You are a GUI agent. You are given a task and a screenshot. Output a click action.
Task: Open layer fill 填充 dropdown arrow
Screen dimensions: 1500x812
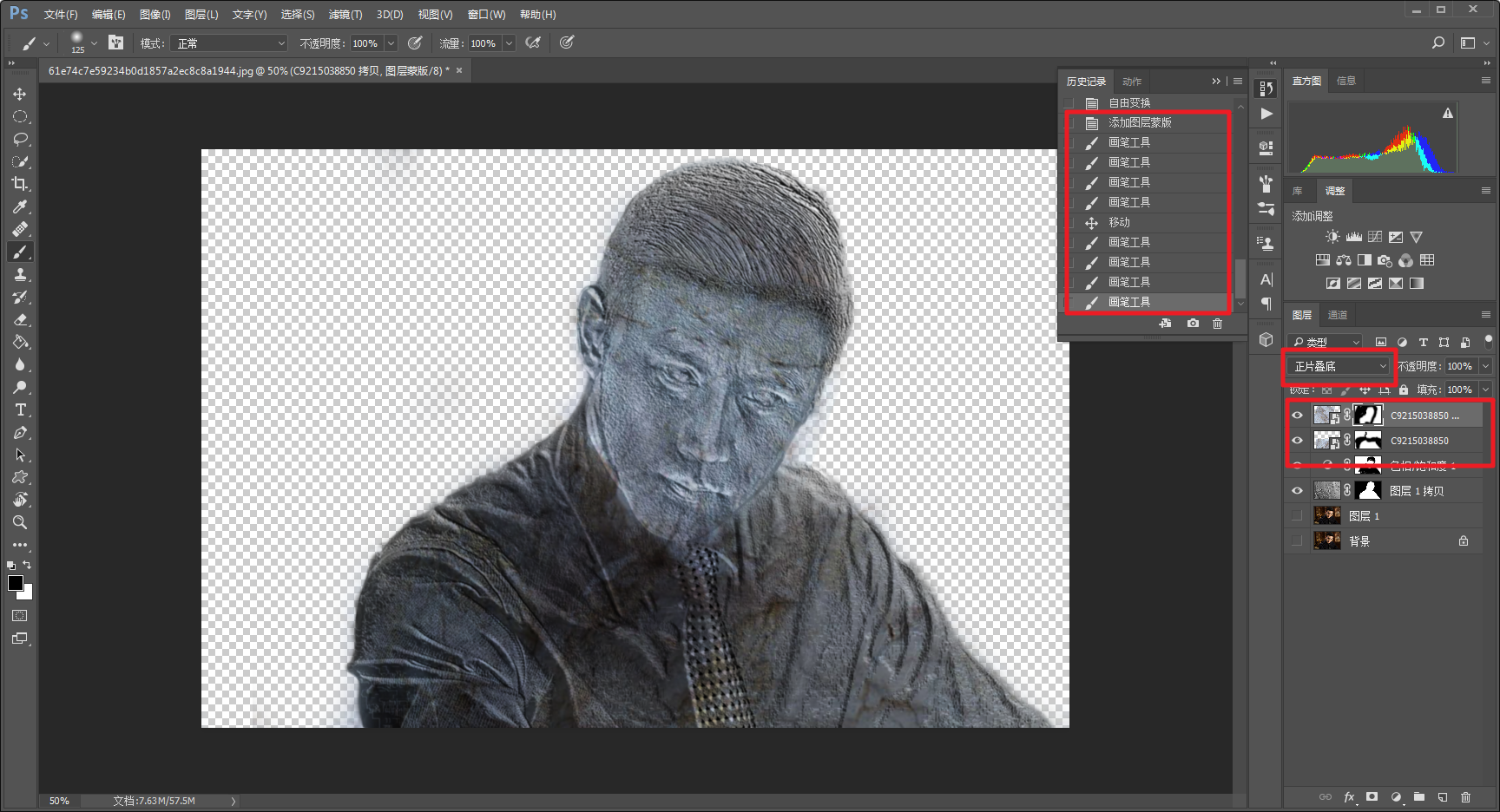1485,390
